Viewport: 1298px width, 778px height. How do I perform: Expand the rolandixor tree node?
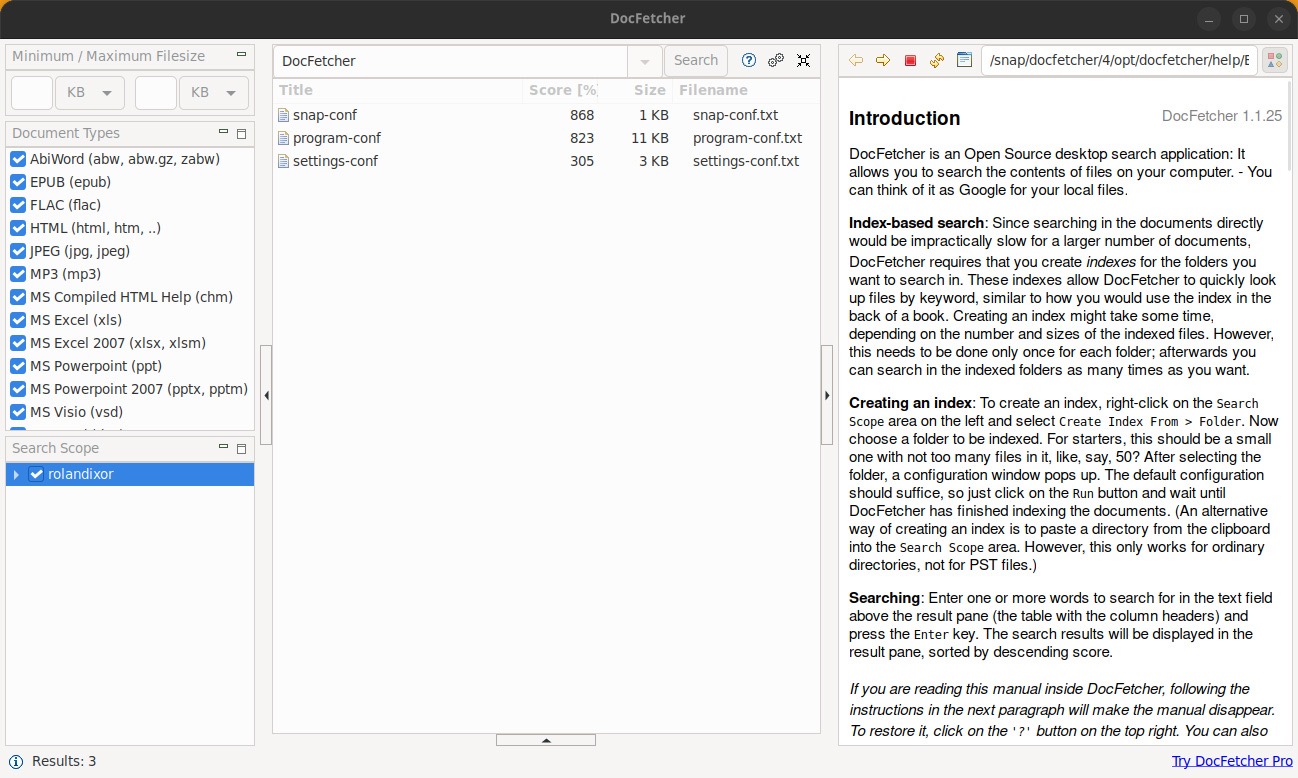click(17, 474)
